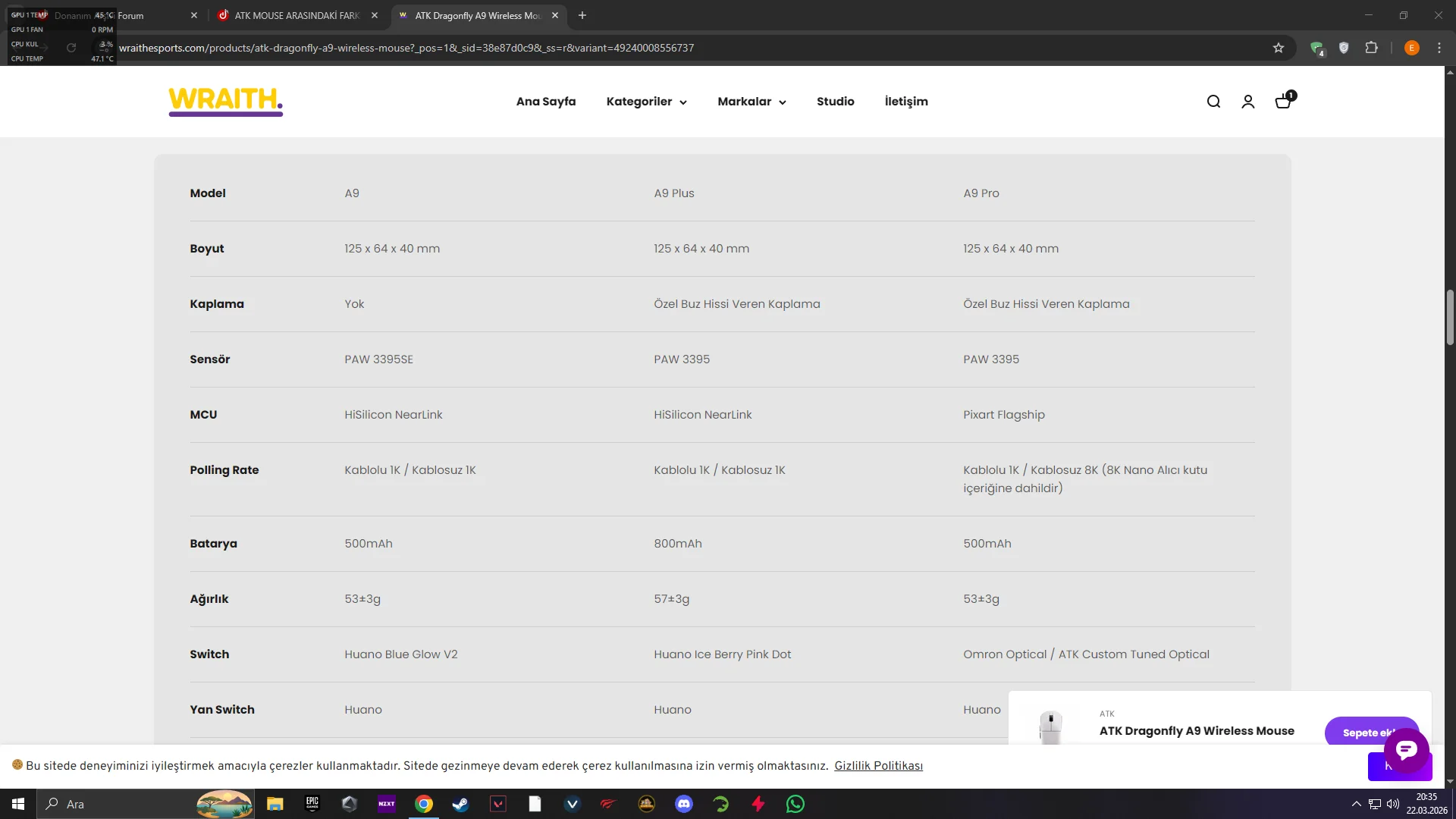Click the browser address bar URL
Viewport: 1456px width, 819px height.
tap(406, 48)
